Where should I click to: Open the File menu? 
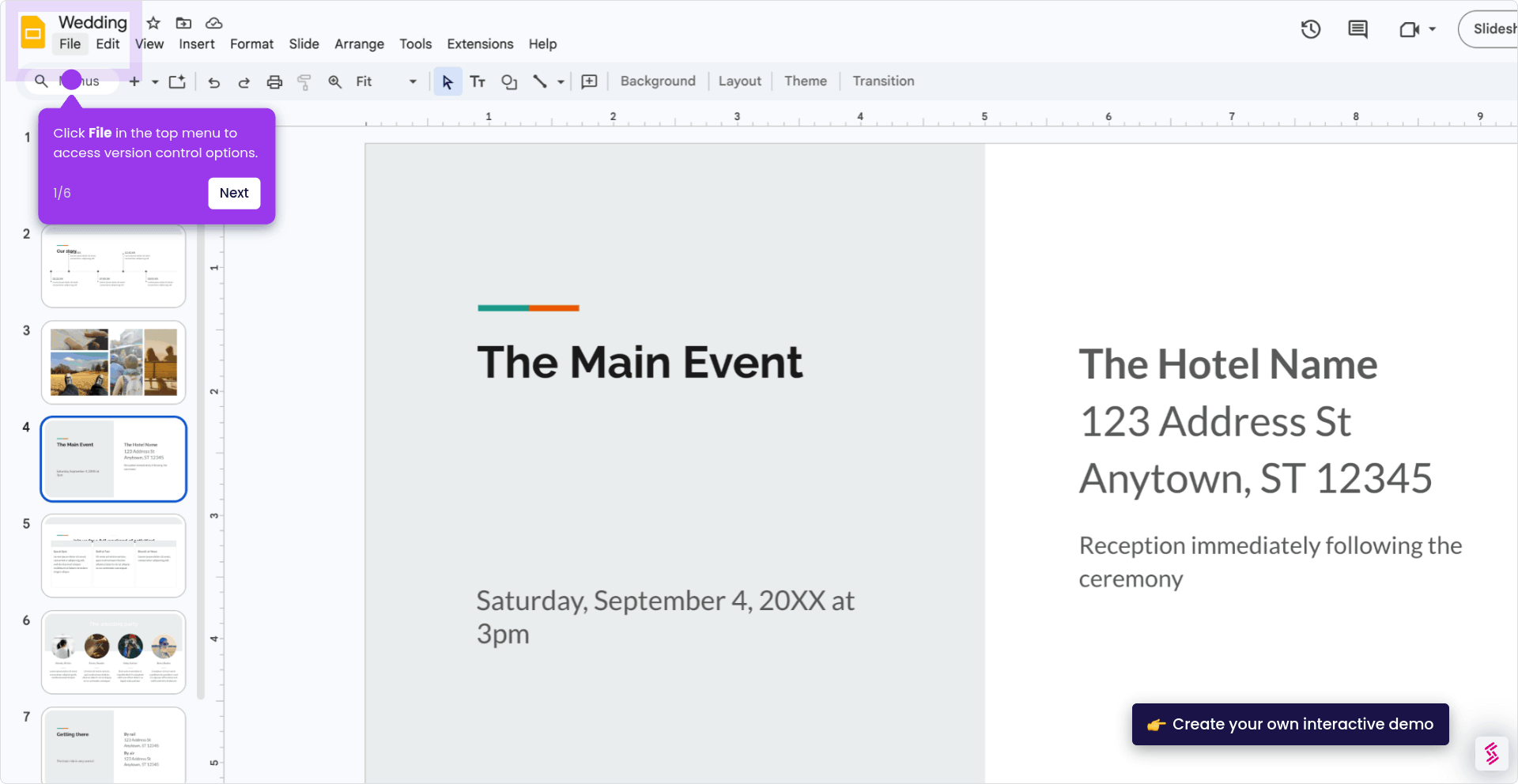pos(70,44)
